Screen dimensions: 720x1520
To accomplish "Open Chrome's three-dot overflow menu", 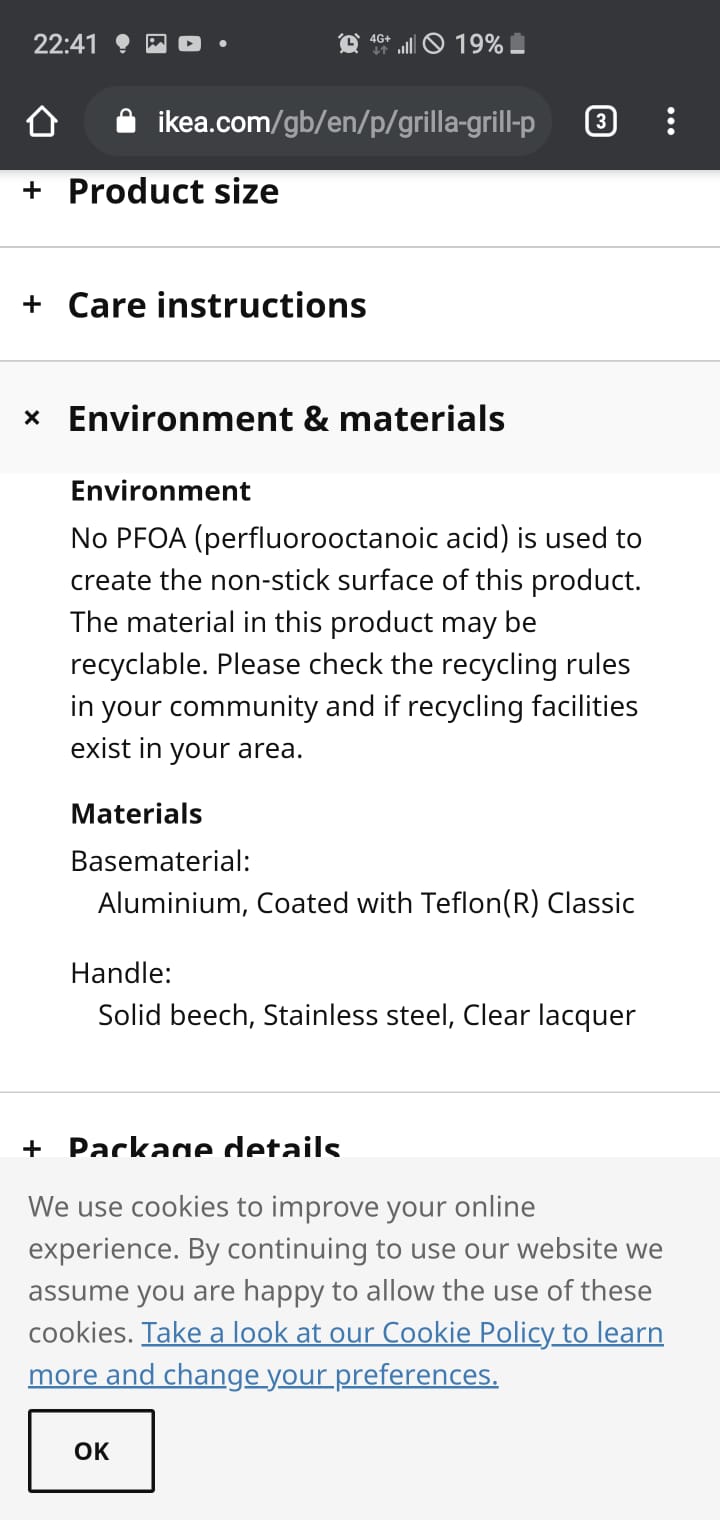I will click(x=670, y=122).
